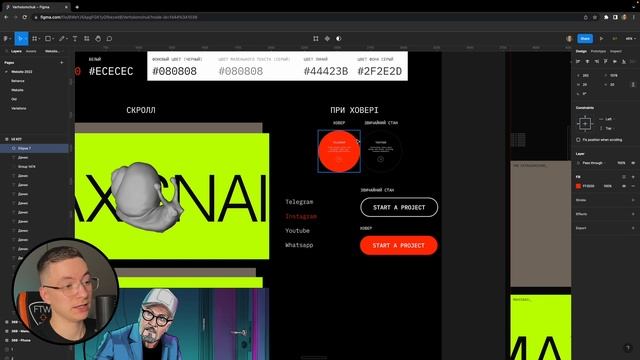
Task: Click the outlined START A PROJECT button
Action: [x=399, y=207]
